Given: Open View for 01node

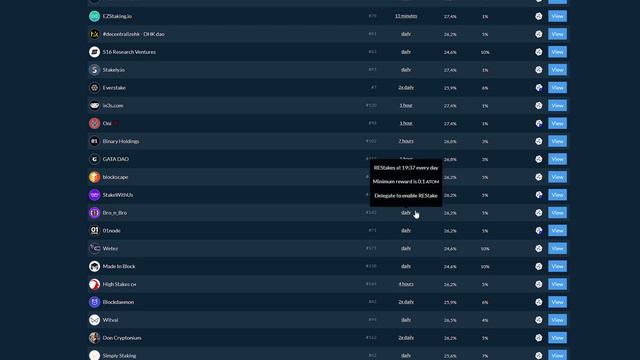Looking at the screenshot, I should [x=557, y=231].
